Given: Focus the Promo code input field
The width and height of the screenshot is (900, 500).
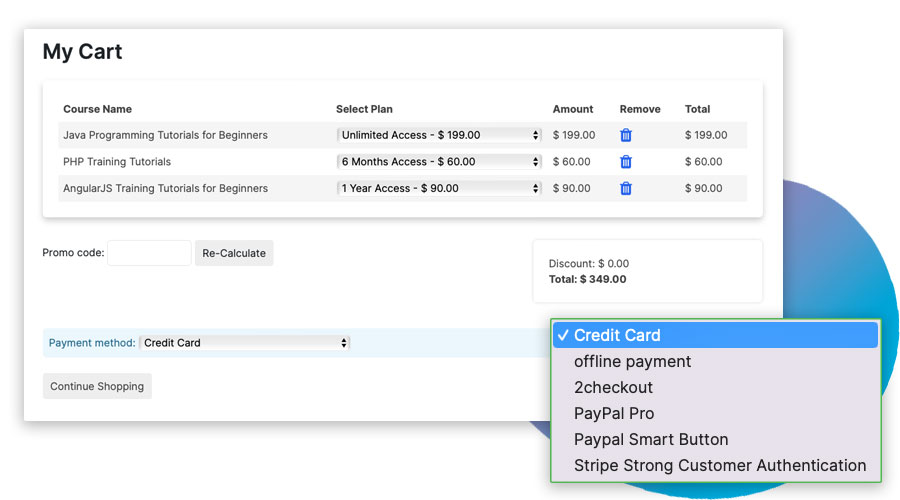Looking at the screenshot, I should click(x=149, y=253).
